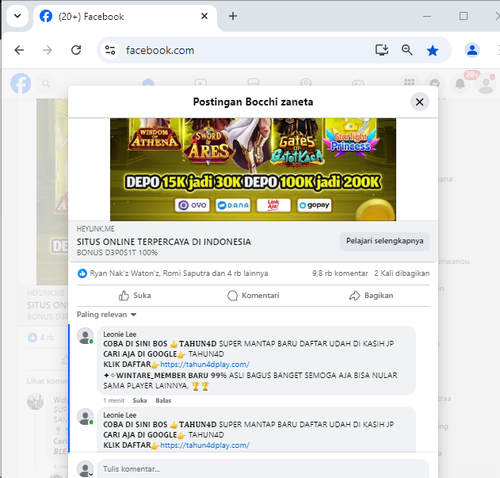
Task: Open the 2 Kali dibagikan count
Action: [402, 273]
